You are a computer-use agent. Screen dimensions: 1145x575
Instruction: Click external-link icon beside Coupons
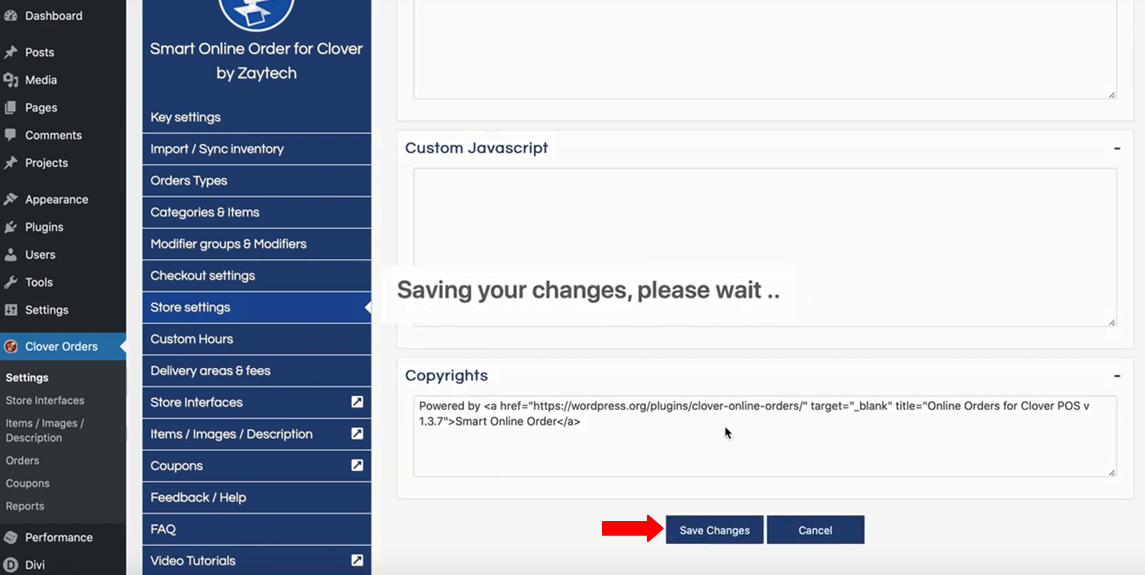point(357,465)
